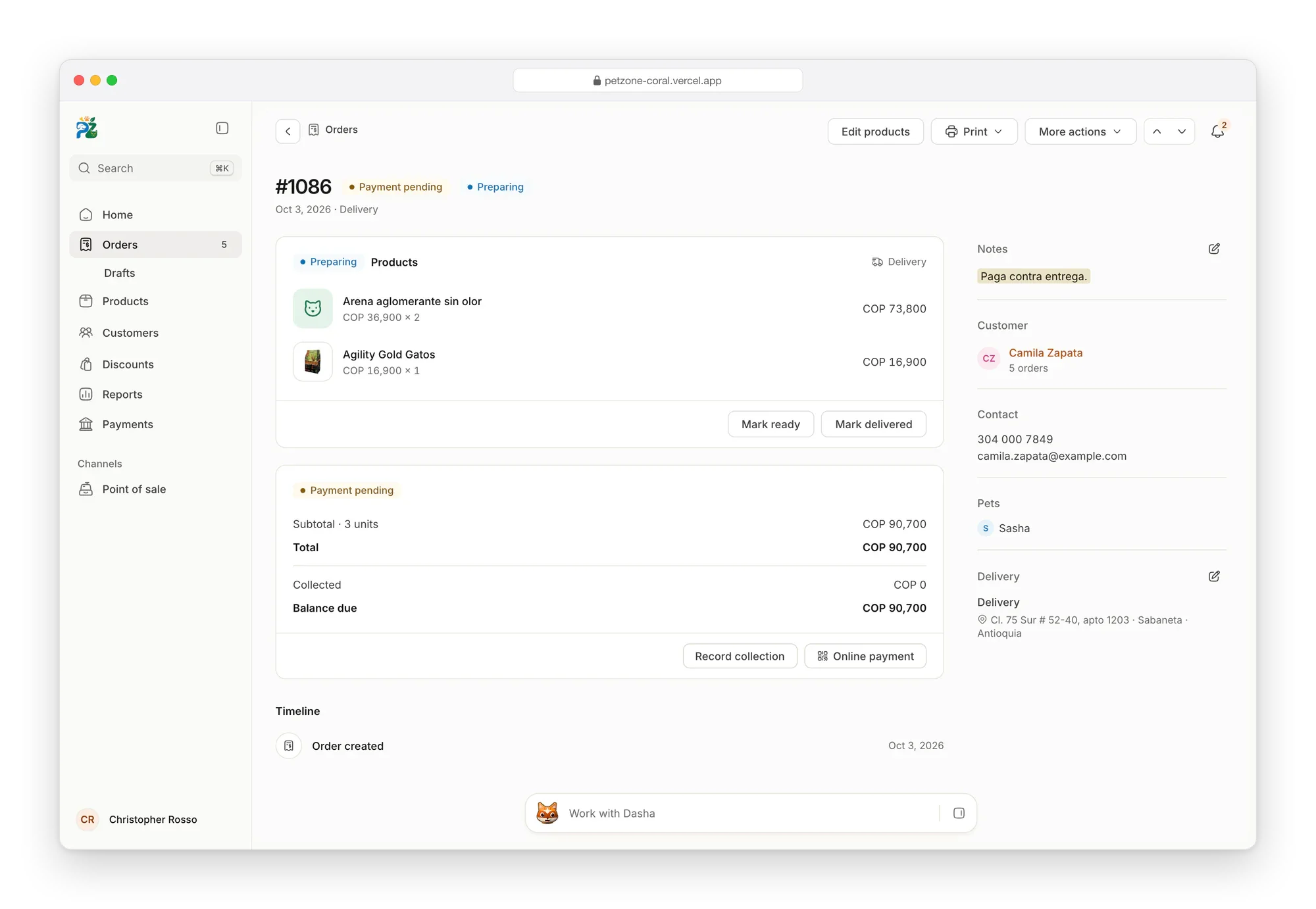Screen dimensions: 1316x909
Task: Select Orders in the sidebar
Action: click(x=155, y=245)
